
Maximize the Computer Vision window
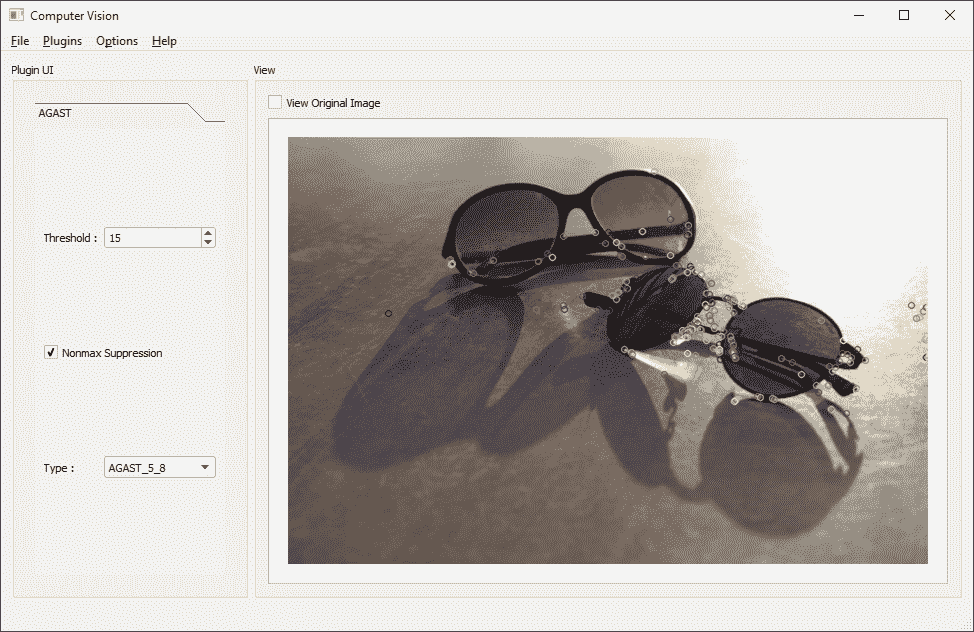(x=904, y=15)
